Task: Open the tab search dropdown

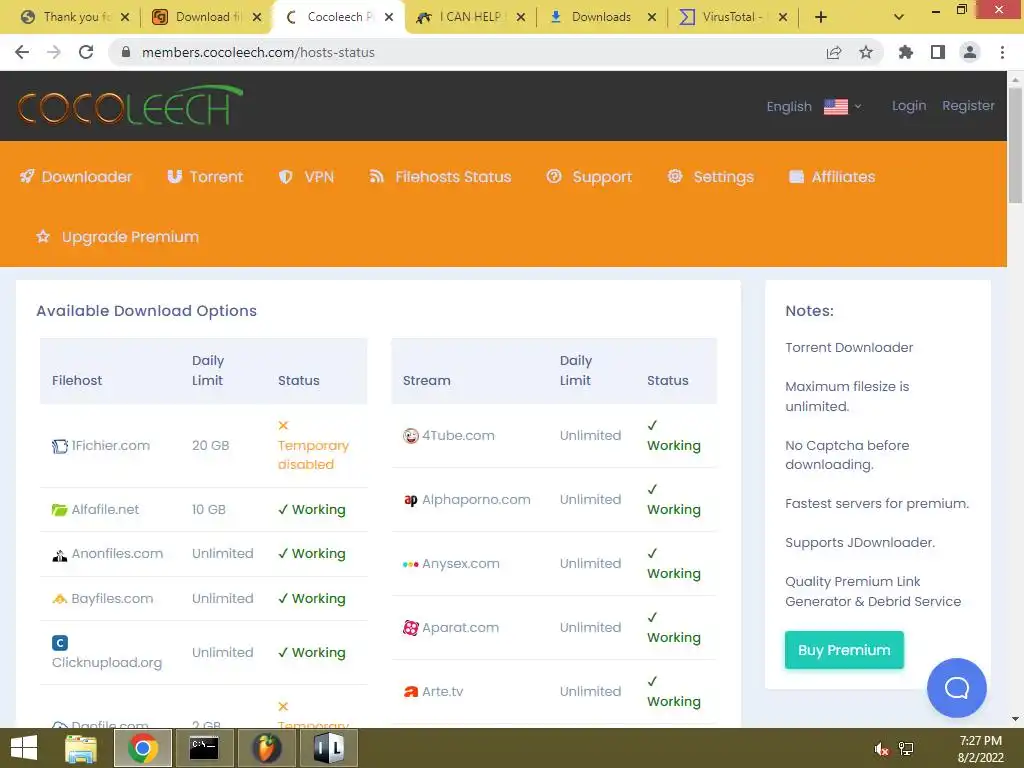Action: (x=899, y=17)
